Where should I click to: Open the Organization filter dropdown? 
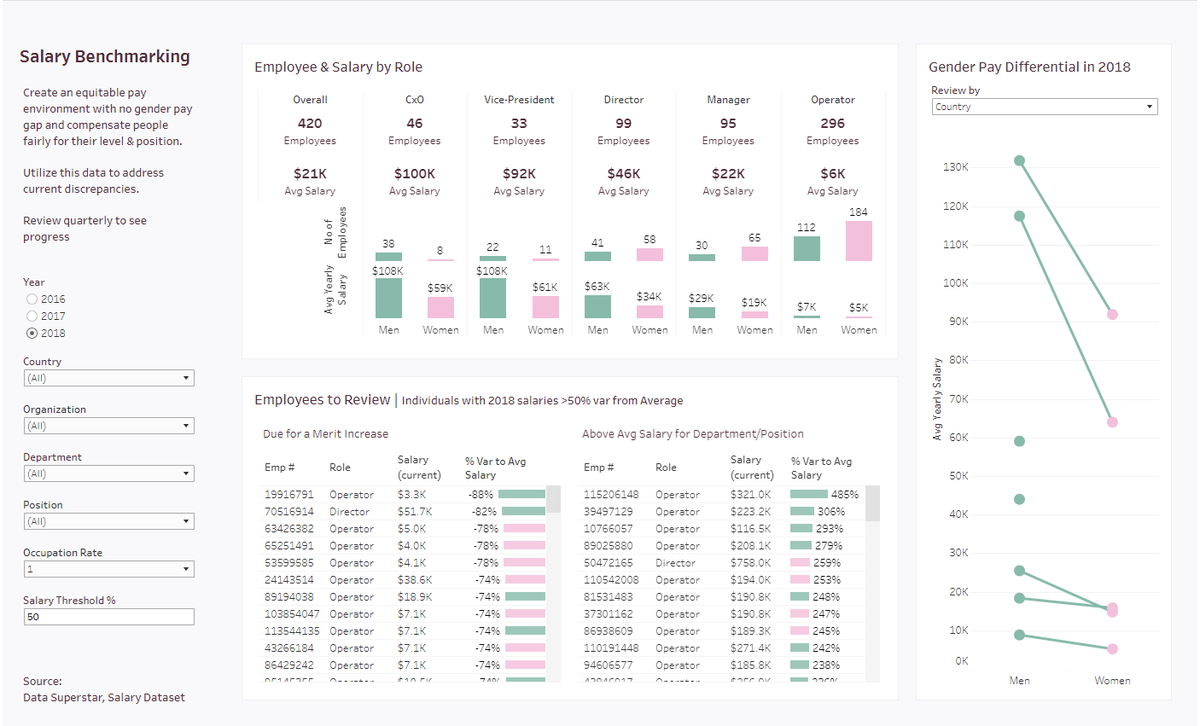click(x=109, y=426)
